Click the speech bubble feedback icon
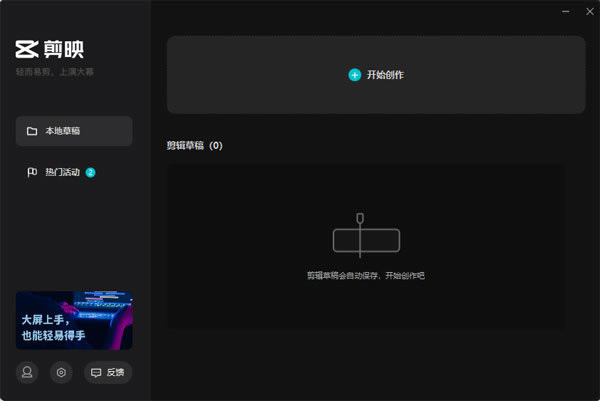Image resolution: width=600 pixels, height=401 pixels. (x=96, y=372)
